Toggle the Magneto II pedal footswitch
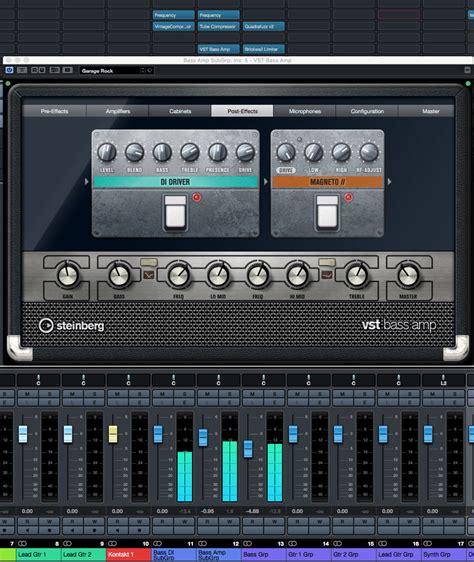The image size is (474, 562). click(327, 212)
